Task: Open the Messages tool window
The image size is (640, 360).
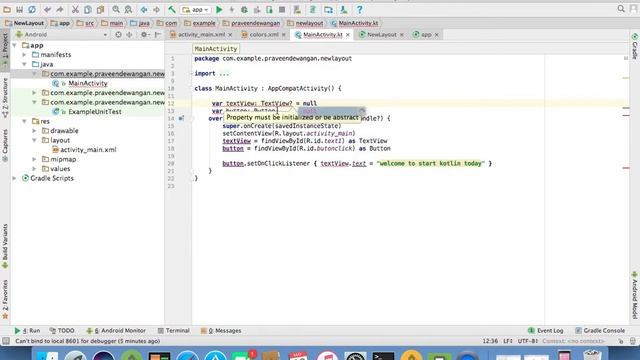Action: 221,331
